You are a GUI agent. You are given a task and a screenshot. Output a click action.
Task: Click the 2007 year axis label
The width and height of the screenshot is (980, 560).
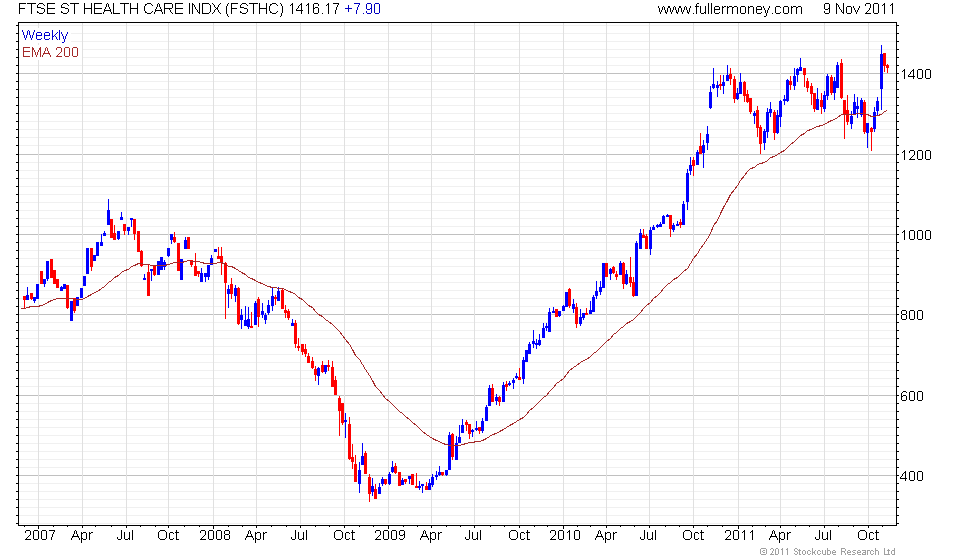click(39, 536)
